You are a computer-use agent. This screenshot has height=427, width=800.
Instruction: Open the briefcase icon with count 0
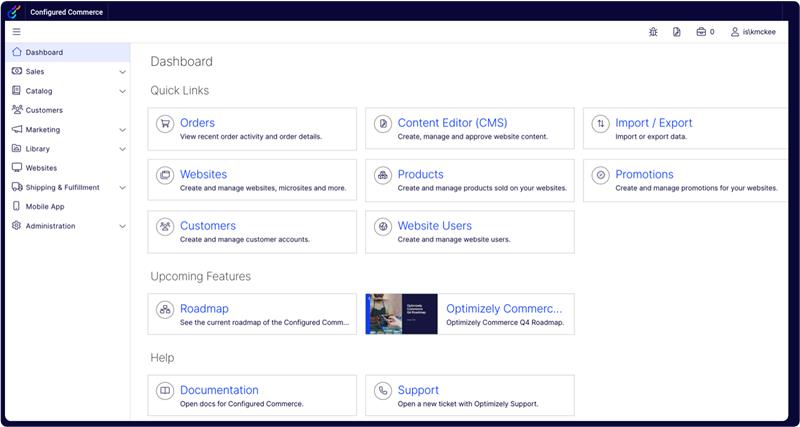pos(701,32)
